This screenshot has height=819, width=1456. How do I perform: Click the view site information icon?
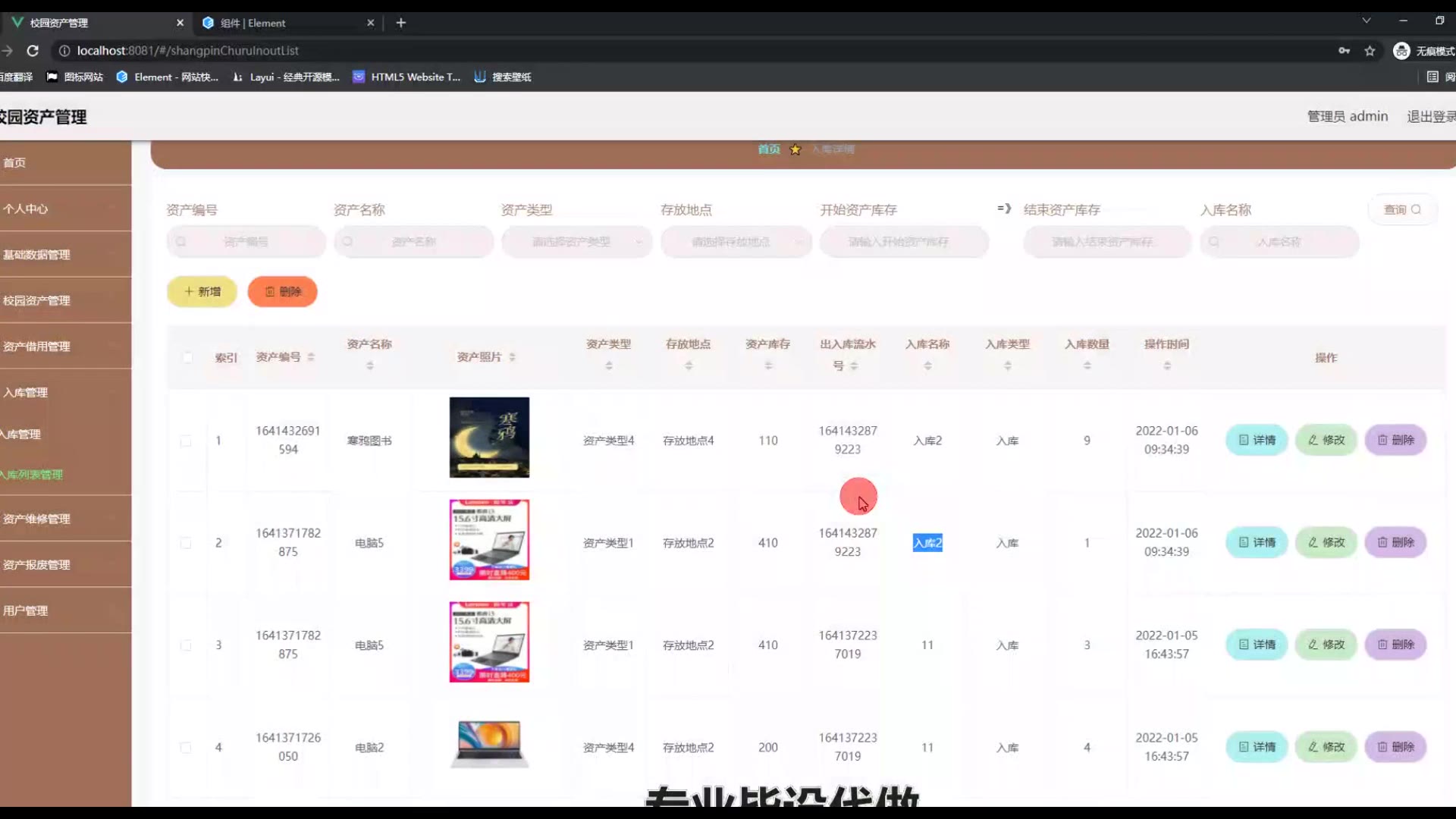[64, 51]
